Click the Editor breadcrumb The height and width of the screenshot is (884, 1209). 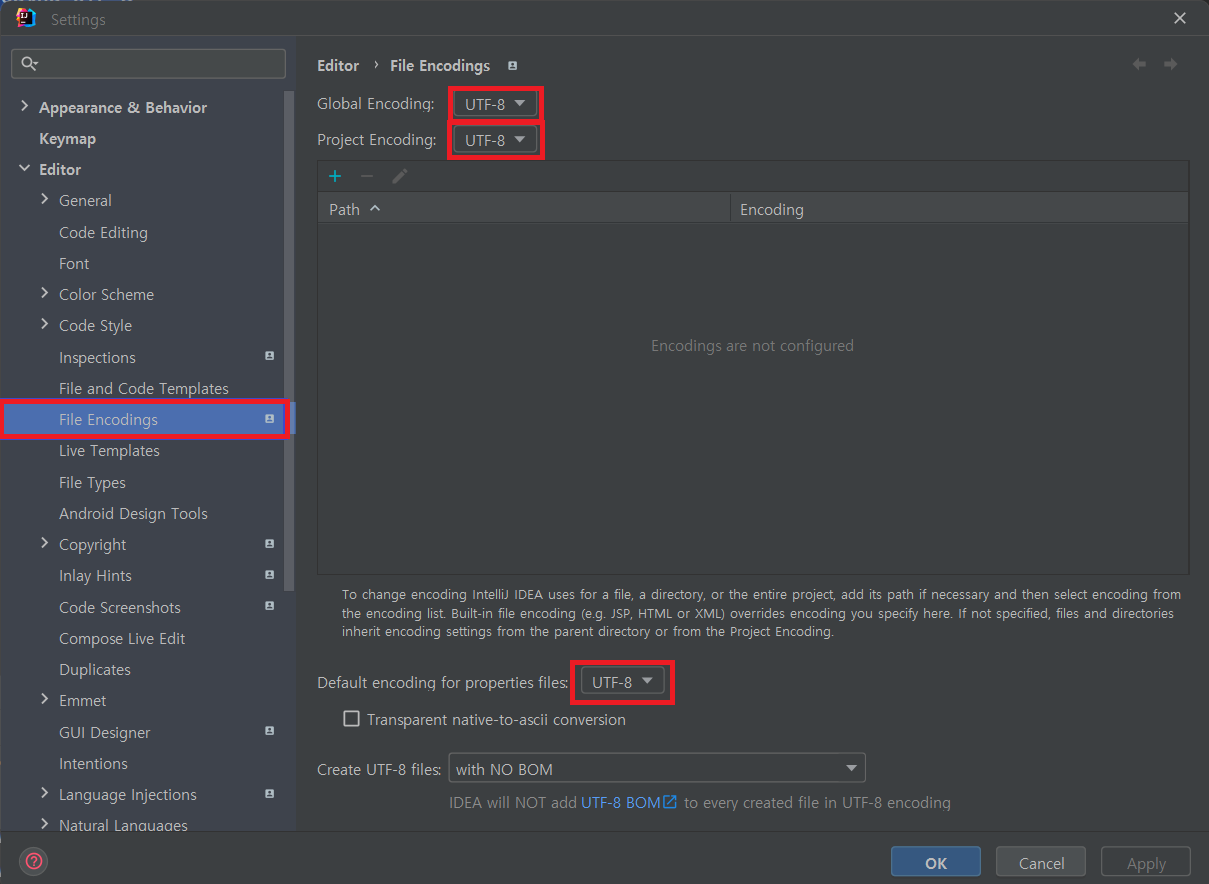click(338, 65)
